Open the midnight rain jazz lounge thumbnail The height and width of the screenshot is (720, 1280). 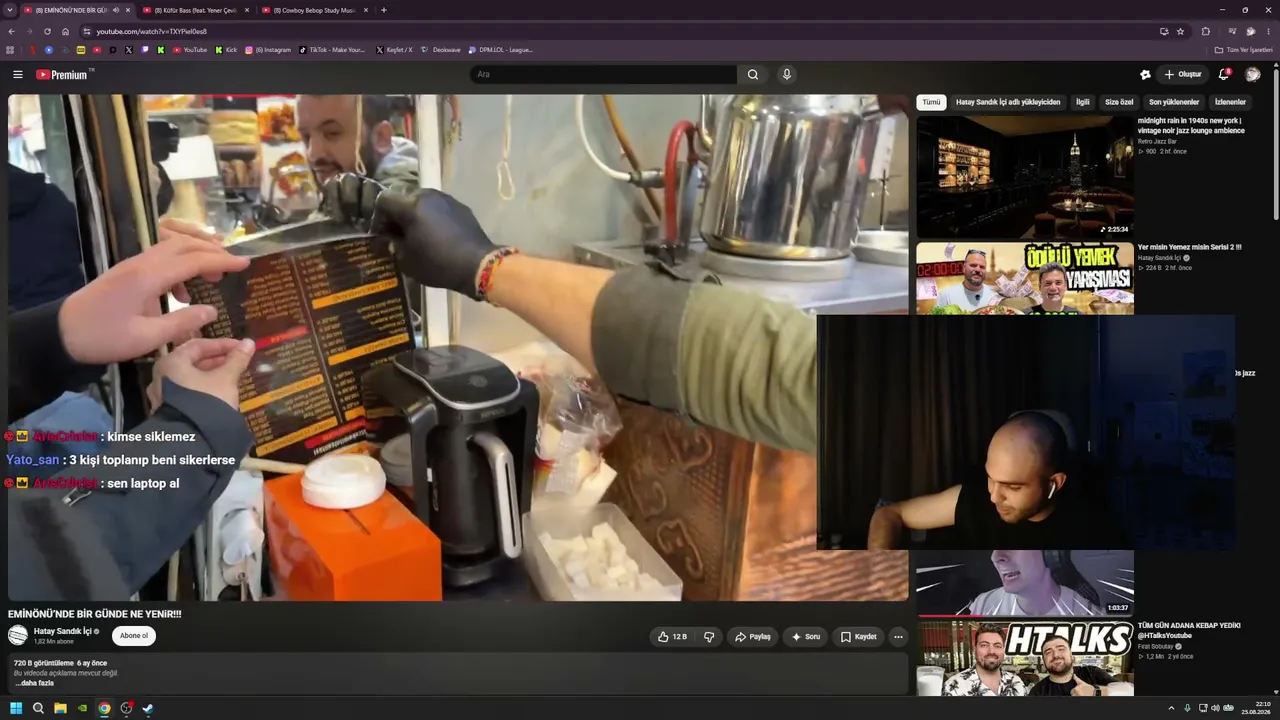coord(1025,177)
